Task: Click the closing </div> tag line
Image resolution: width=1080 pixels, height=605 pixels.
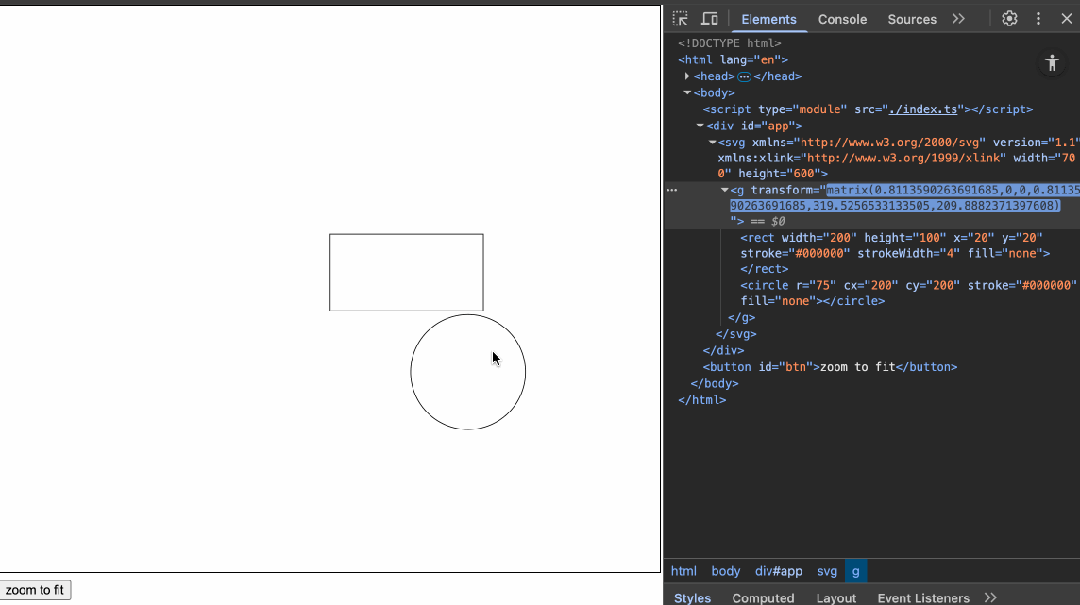Action: pyautogui.click(x=723, y=350)
